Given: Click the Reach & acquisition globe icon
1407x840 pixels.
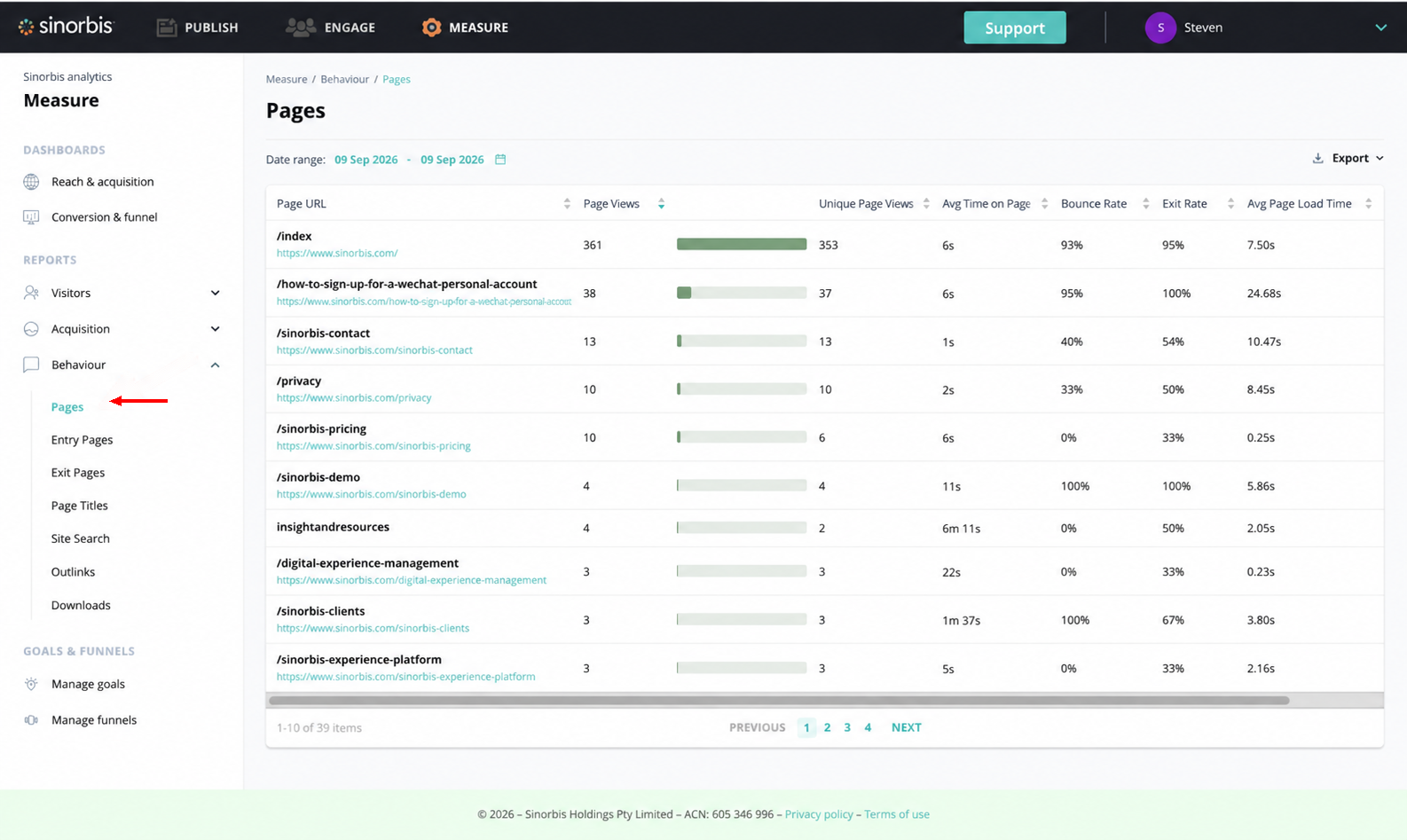Looking at the screenshot, I should pos(31,182).
